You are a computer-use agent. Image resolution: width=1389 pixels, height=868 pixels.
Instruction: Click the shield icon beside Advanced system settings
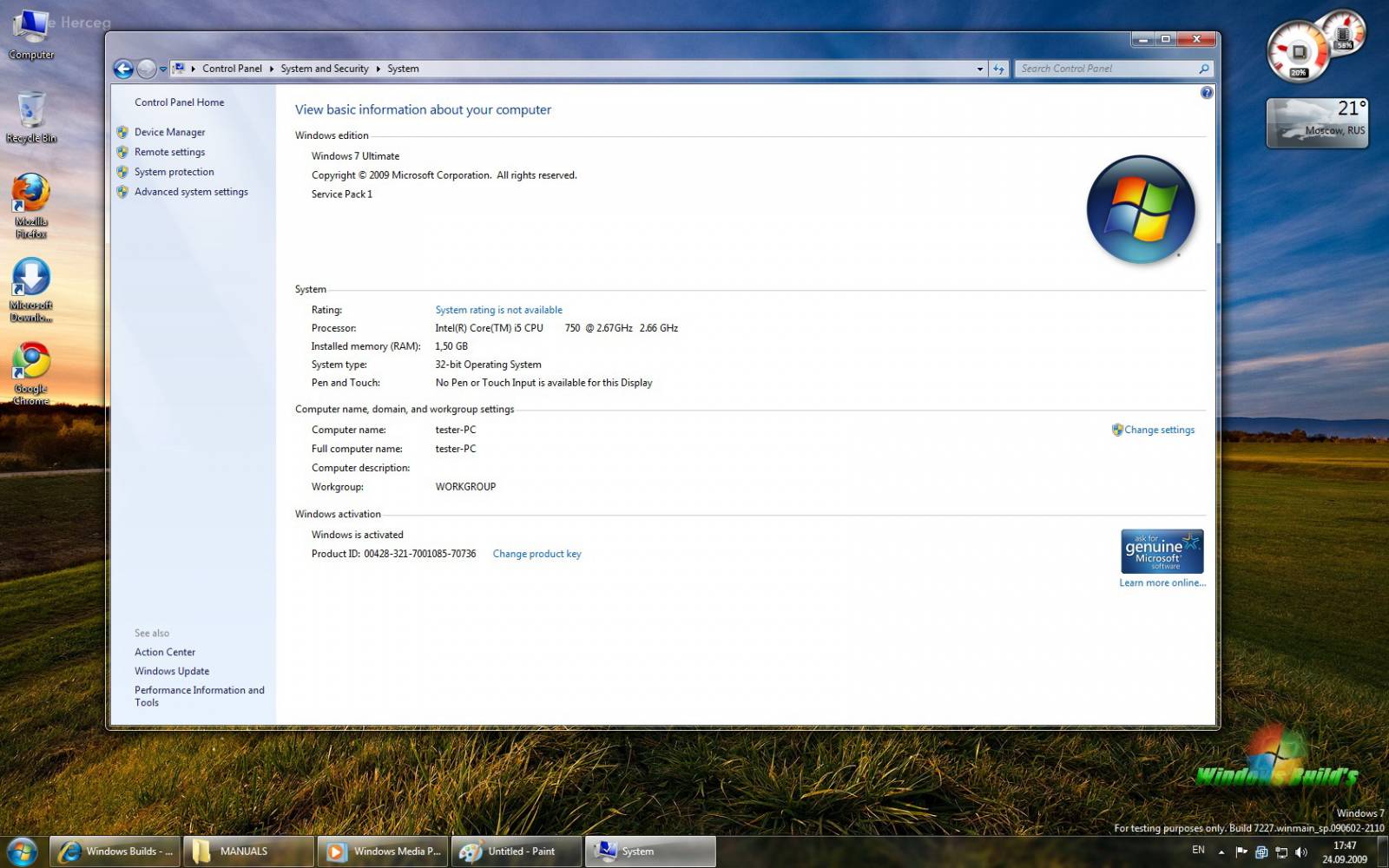[122, 192]
